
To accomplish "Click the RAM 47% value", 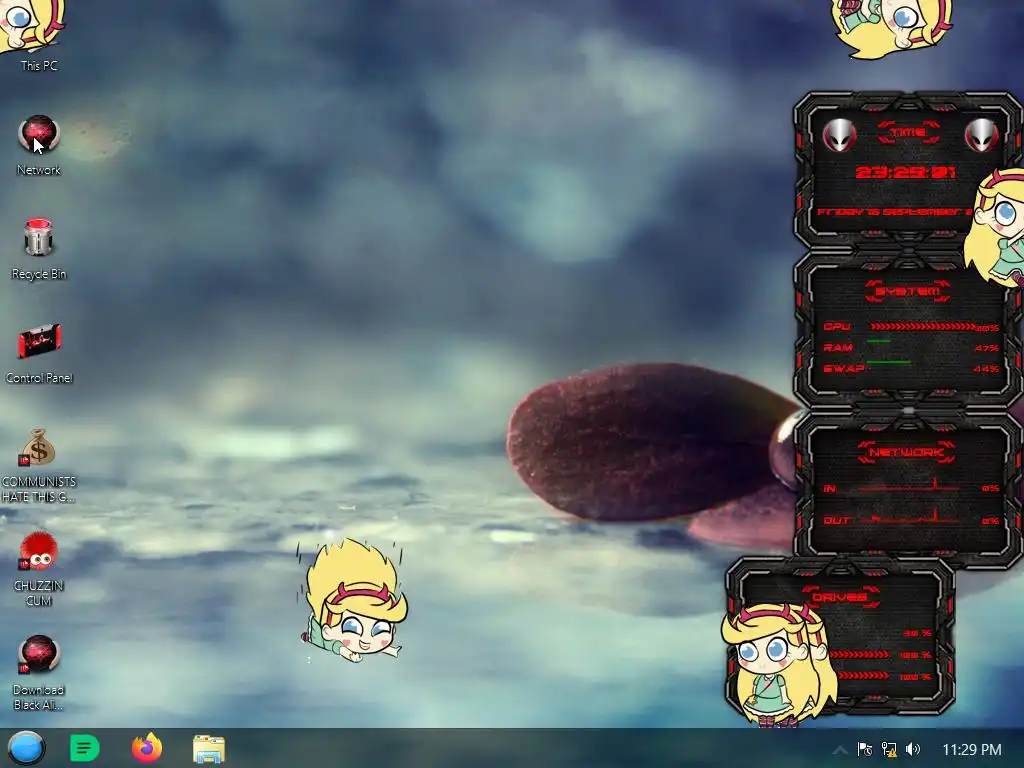I will point(986,348).
